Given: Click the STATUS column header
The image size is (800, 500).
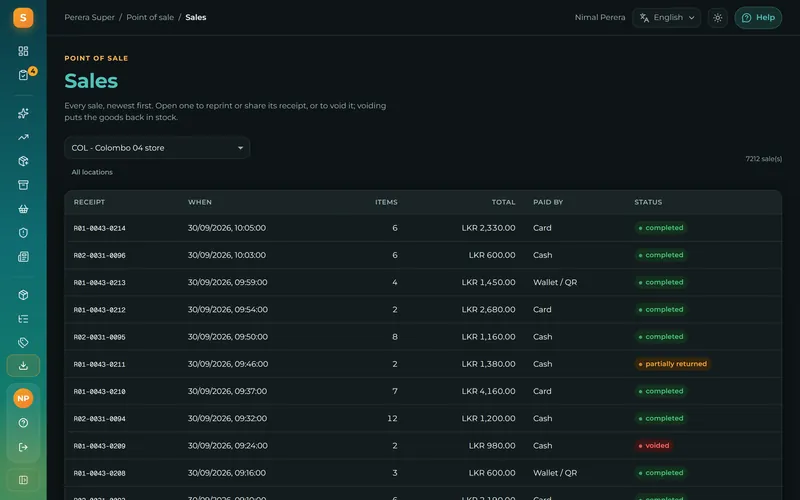Looking at the screenshot, I should pos(648,203).
